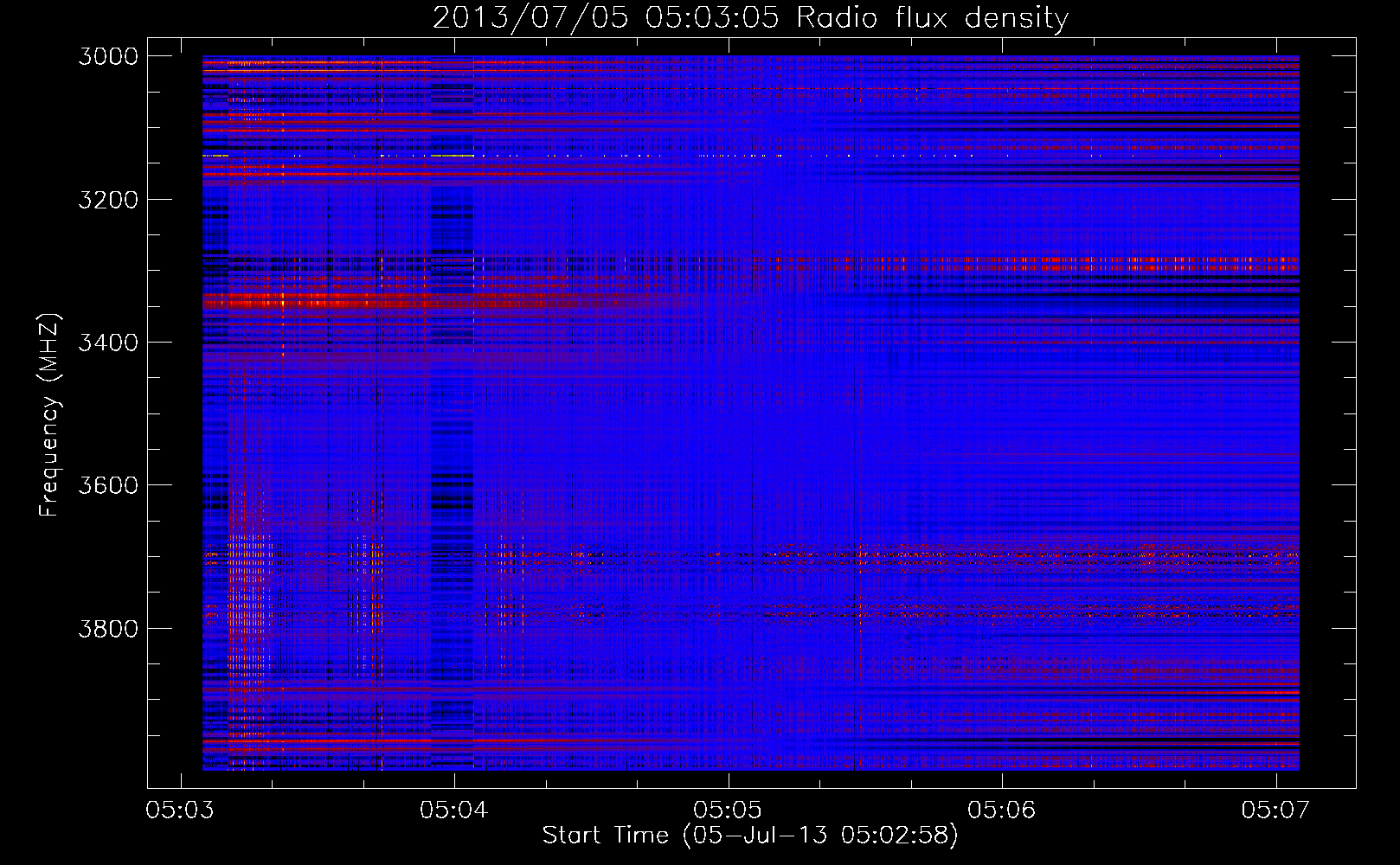Click the 3600 frequency tick label
This screenshot has width=1400, height=865.
(108, 485)
